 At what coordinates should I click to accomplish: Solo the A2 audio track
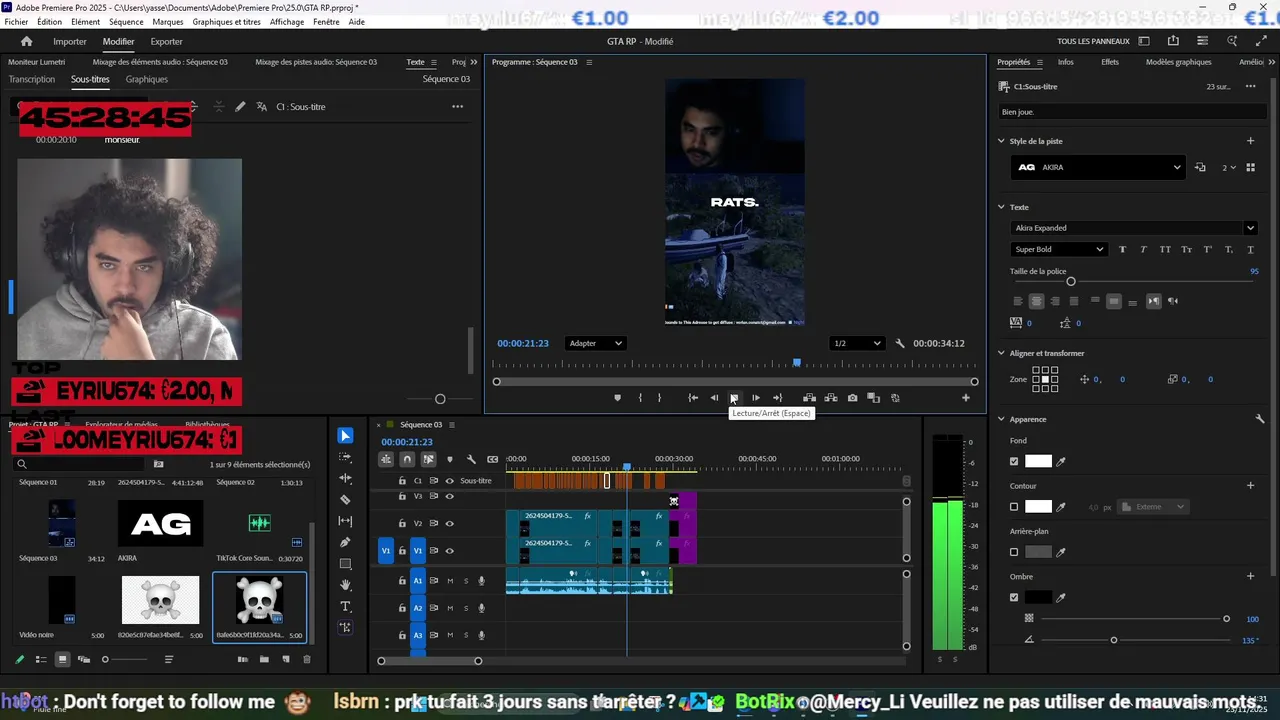tap(465, 608)
